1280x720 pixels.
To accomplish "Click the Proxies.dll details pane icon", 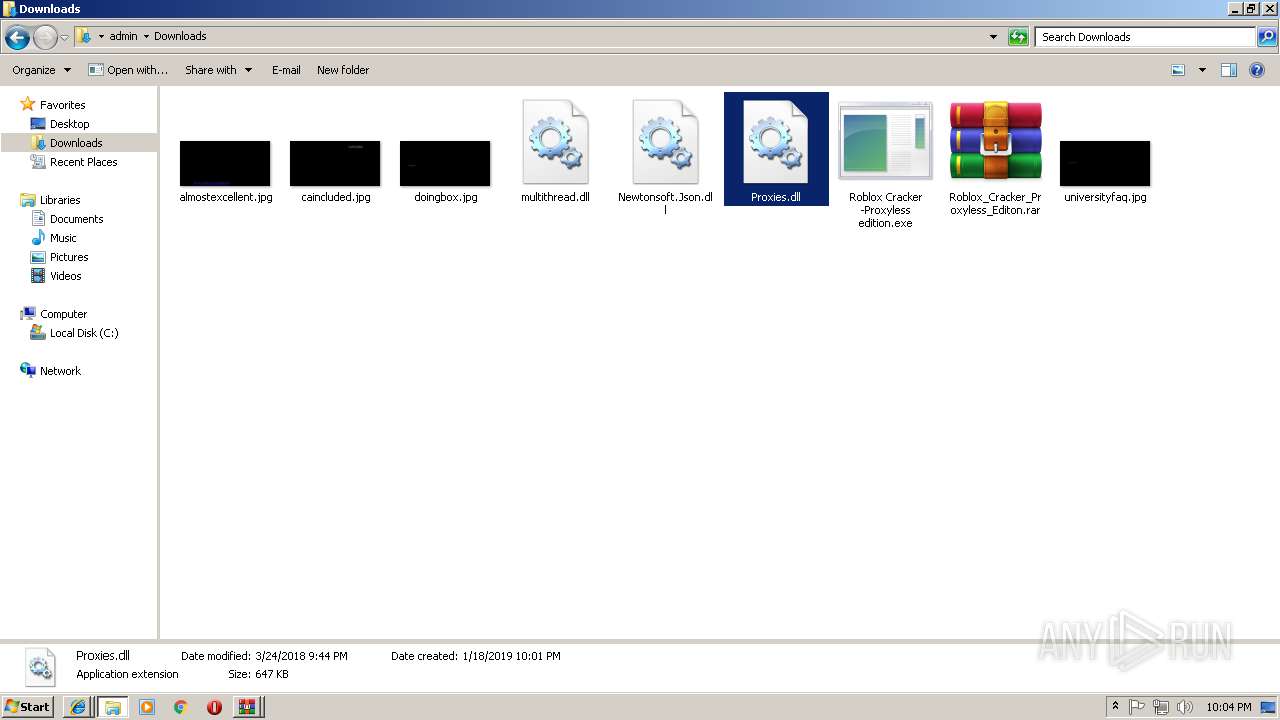I will (39, 666).
